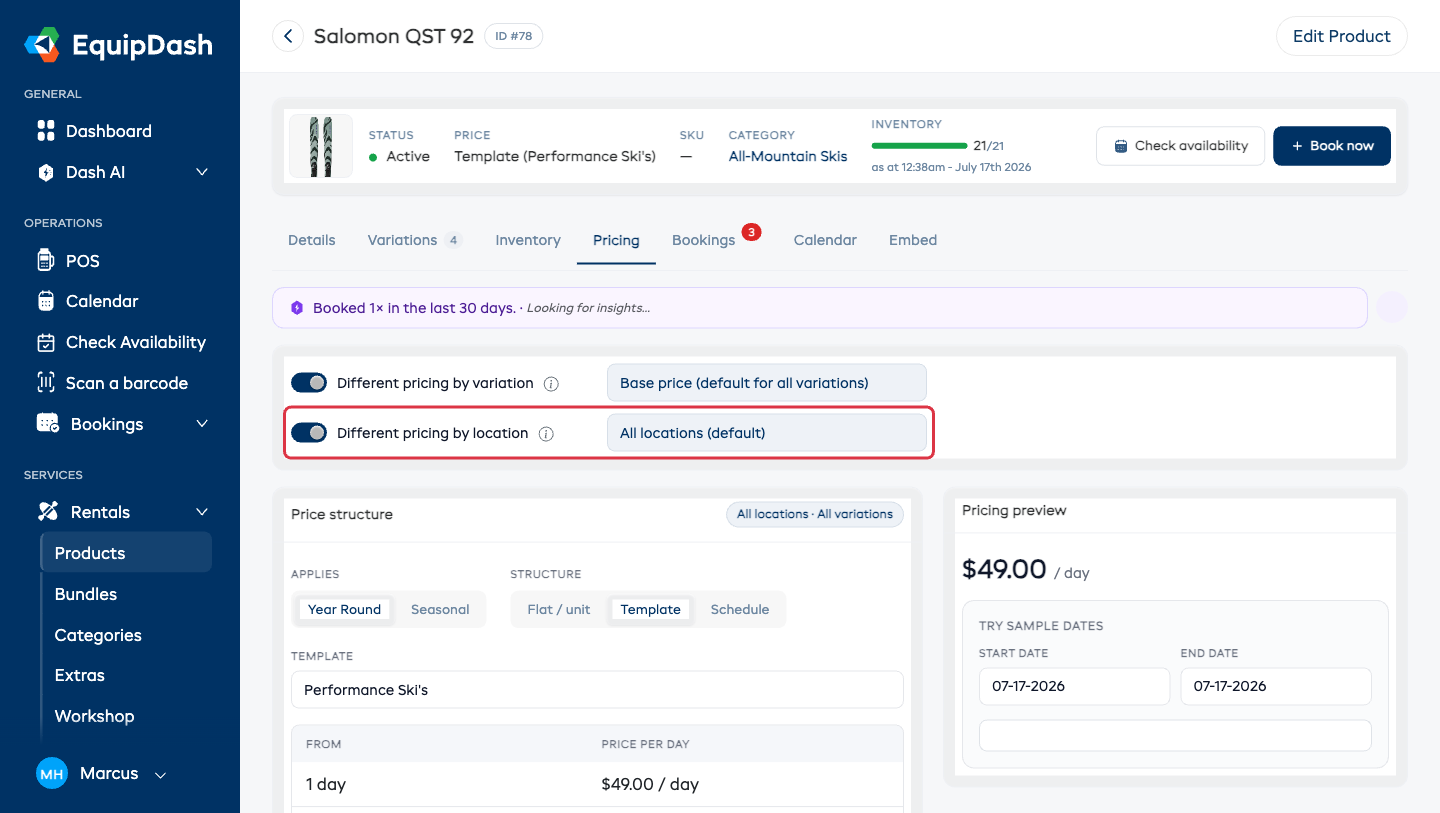This screenshot has width=1440, height=813.
Task: Click the POS terminal icon
Action: tap(46, 261)
